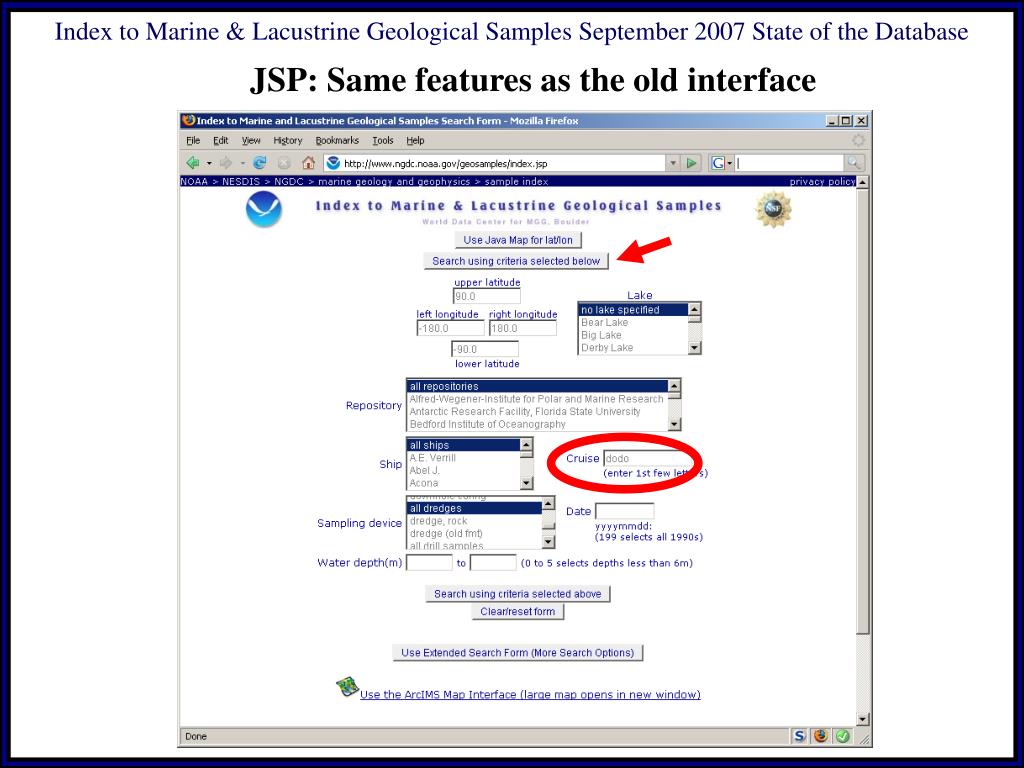Open the Help menu
This screenshot has height=768, width=1024.
point(415,140)
